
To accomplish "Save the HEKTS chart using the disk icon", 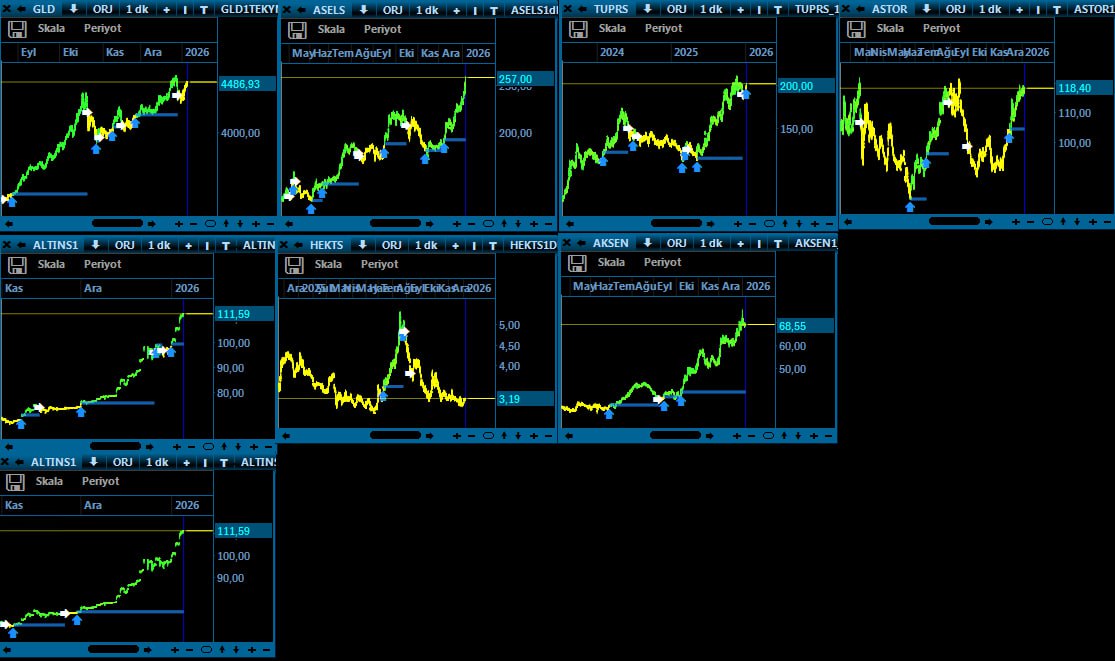I will pos(294,265).
